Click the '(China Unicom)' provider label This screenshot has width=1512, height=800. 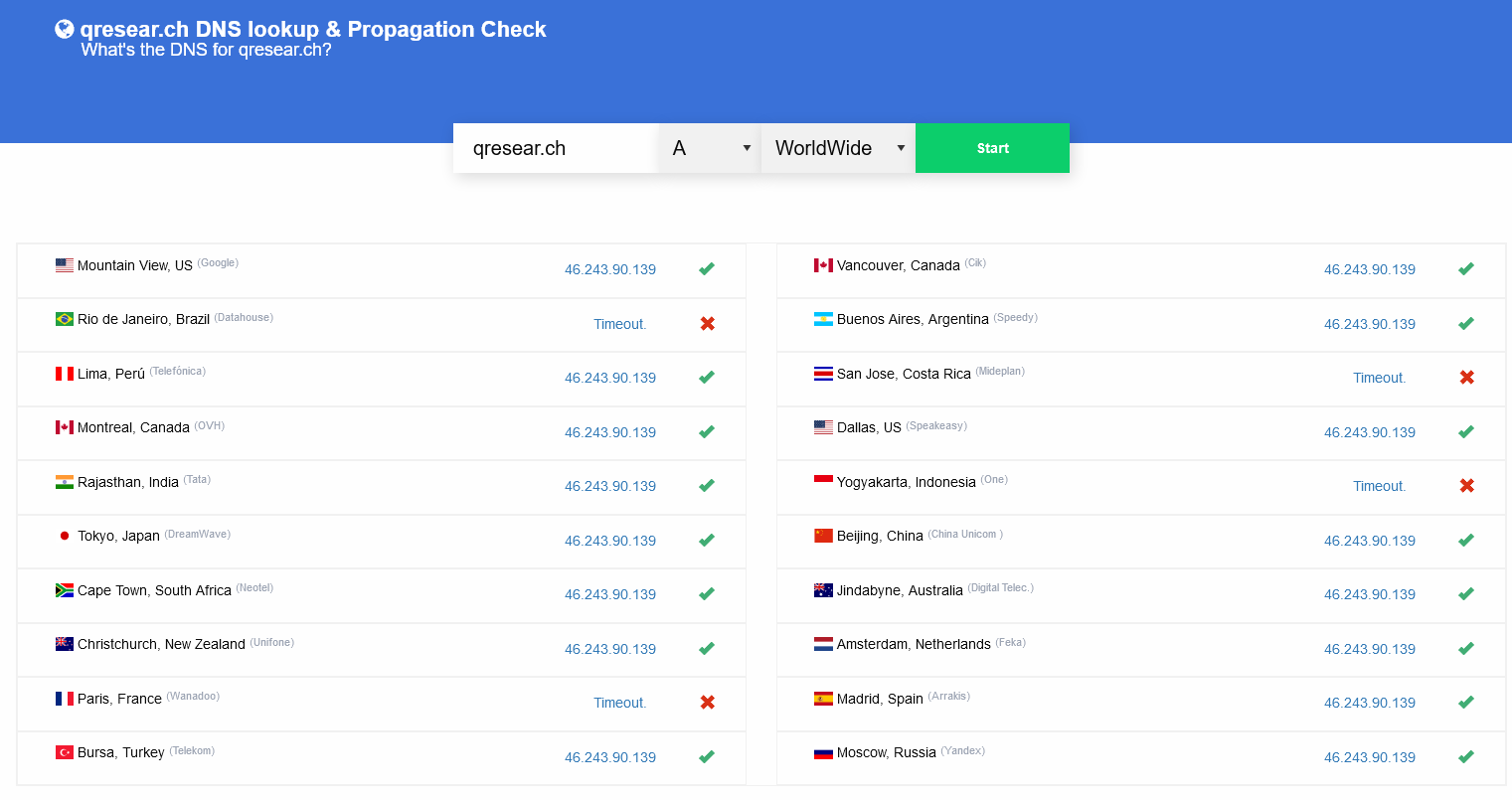click(x=965, y=534)
